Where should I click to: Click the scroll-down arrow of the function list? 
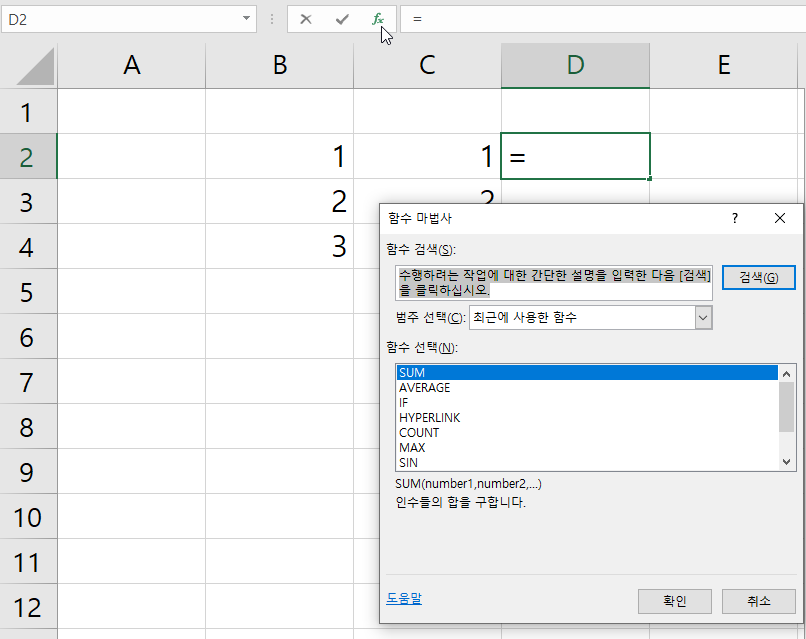tap(785, 461)
